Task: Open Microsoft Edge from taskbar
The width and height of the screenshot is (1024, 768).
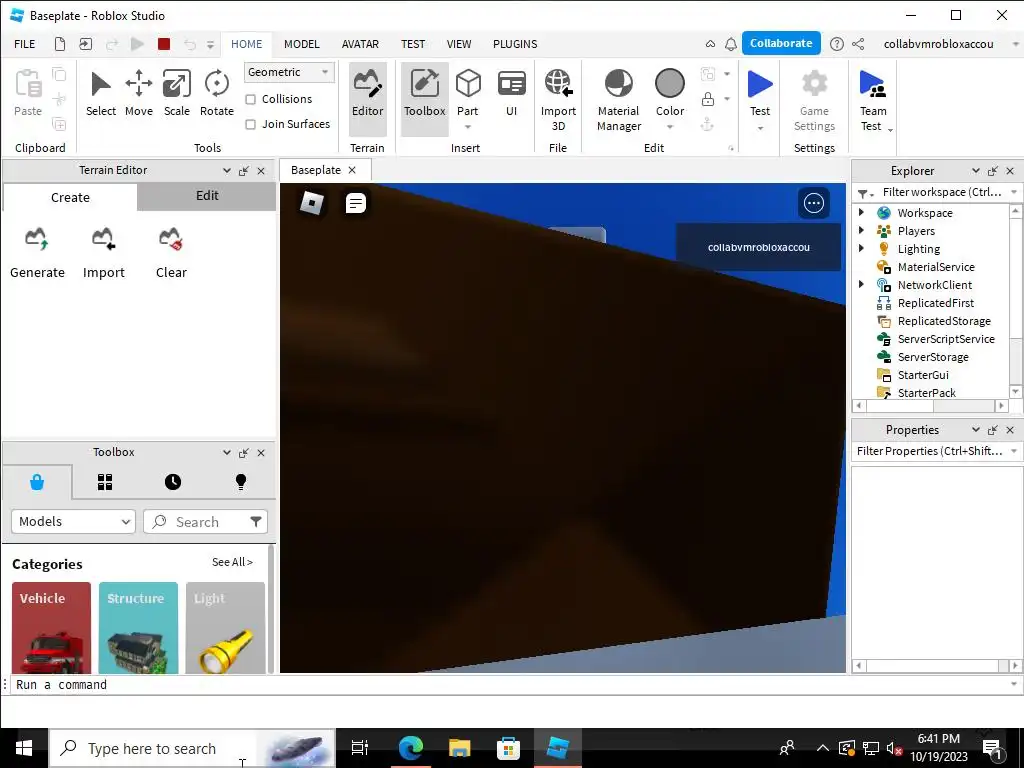Action: (411, 748)
